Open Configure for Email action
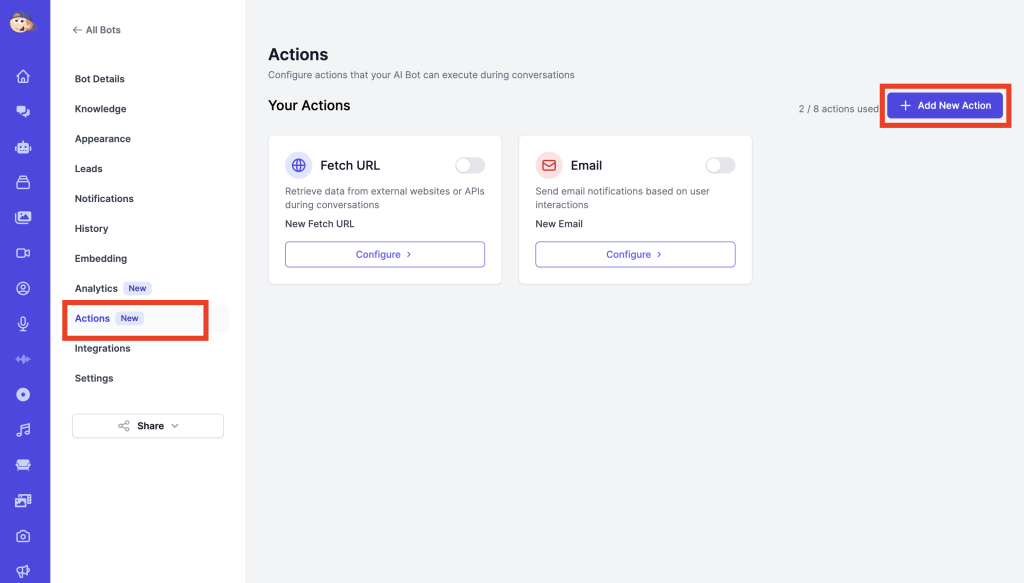Viewport: 1024px width, 583px height. click(x=635, y=255)
